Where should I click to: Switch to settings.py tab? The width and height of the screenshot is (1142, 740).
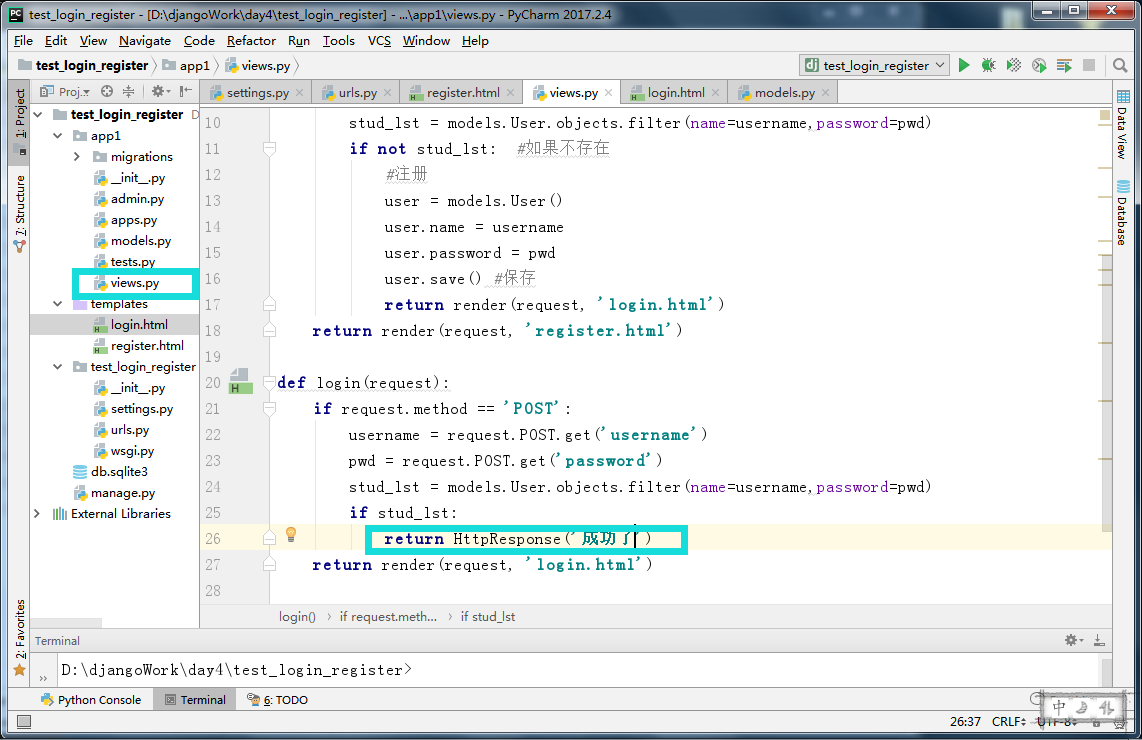click(257, 92)
